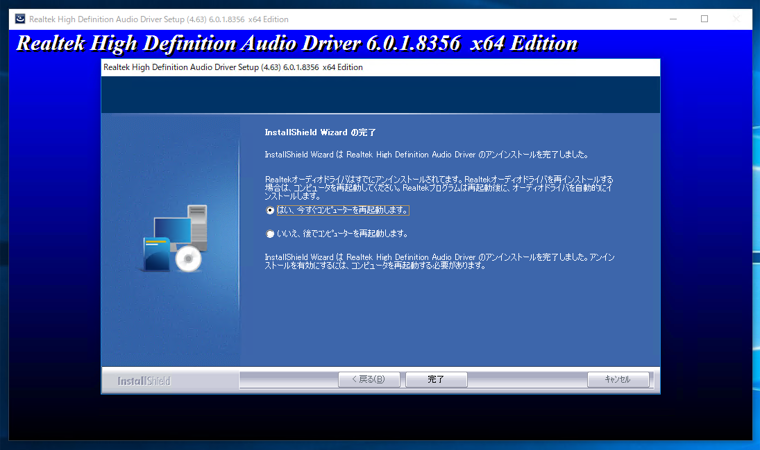760x450 pixels.
Task: Click the first uninstall completed message line
Action: coord(427,155)
